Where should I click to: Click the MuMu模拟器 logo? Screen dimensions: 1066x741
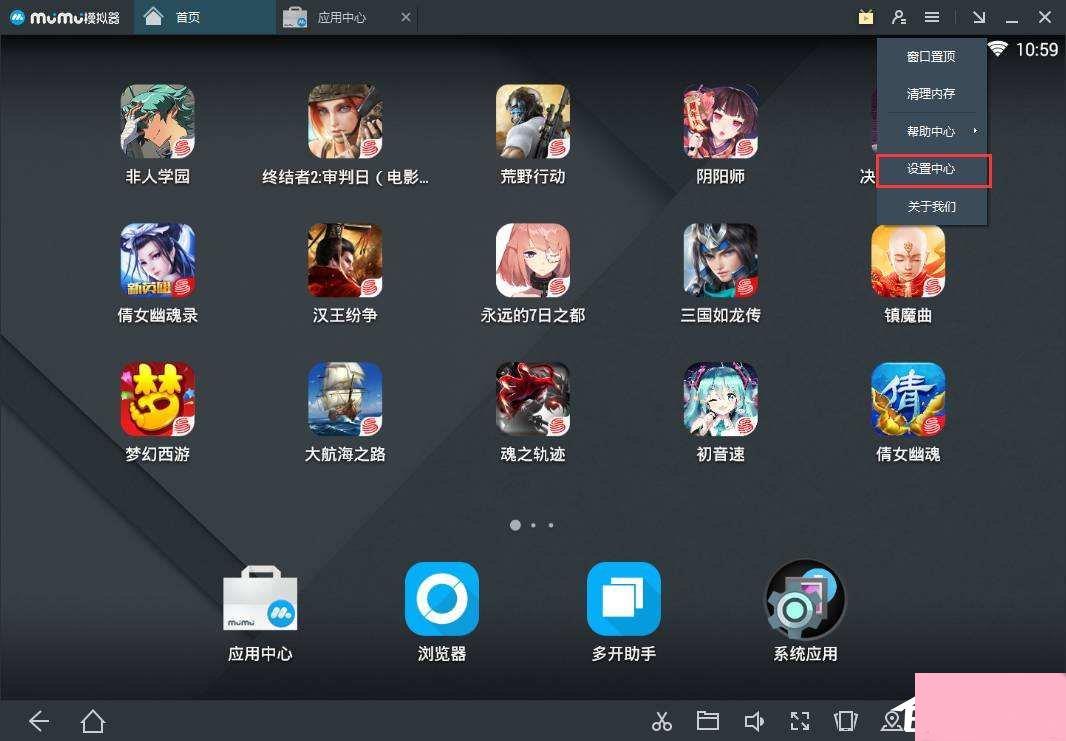click(x=65, y=17)
